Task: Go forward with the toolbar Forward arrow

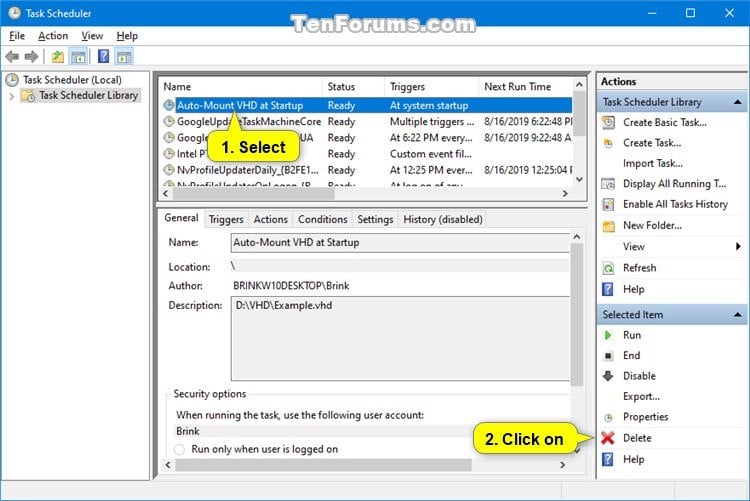Action: (x=32, y=57)
